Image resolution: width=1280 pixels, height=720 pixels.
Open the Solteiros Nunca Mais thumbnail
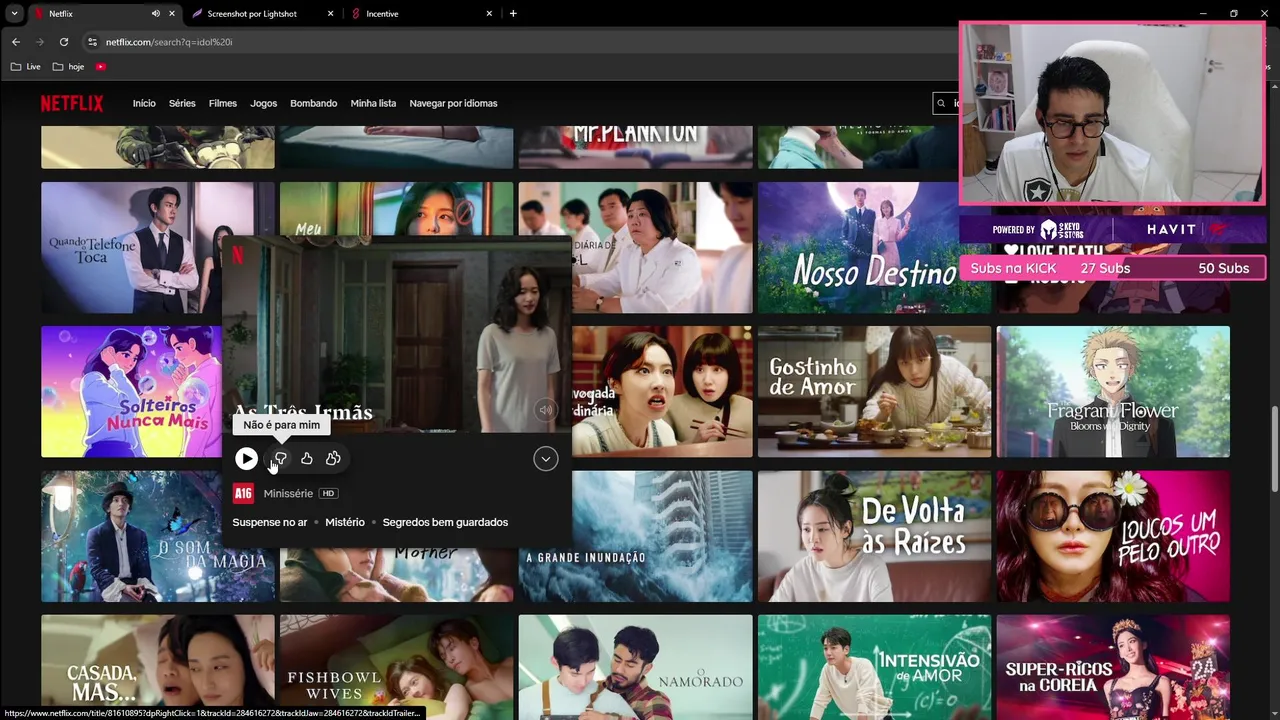[130, 391]
